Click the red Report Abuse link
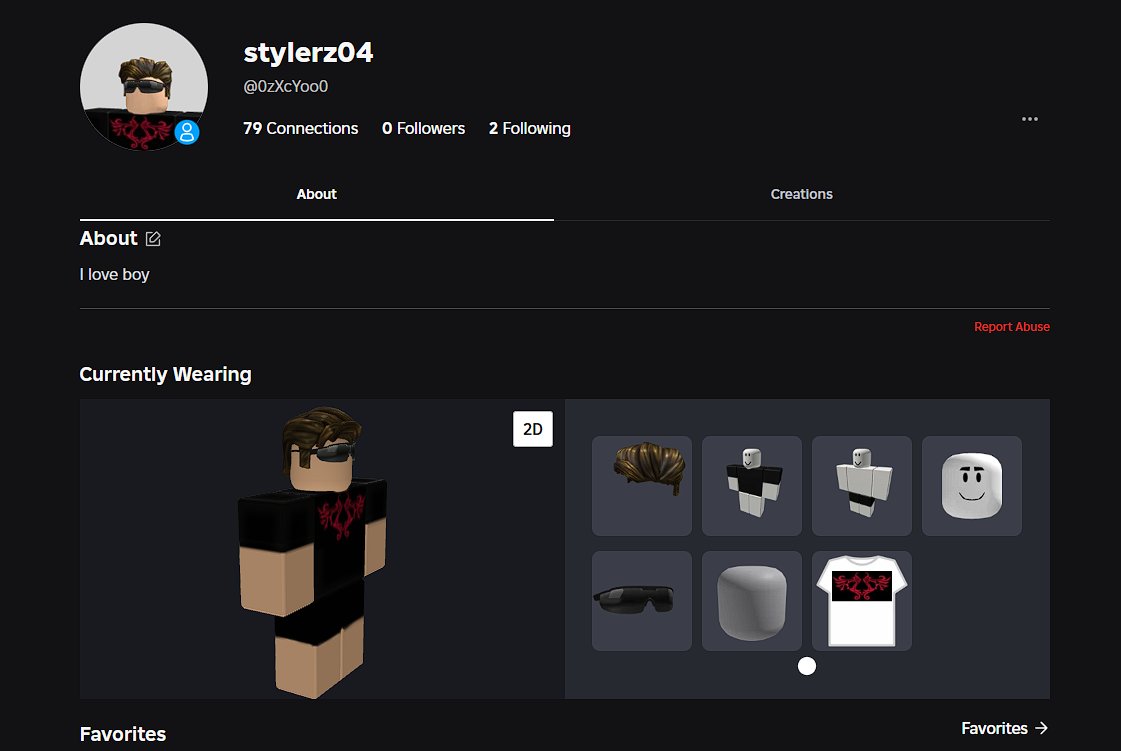Screen dimensions: 1121x751 click(x=1012, y=327)
